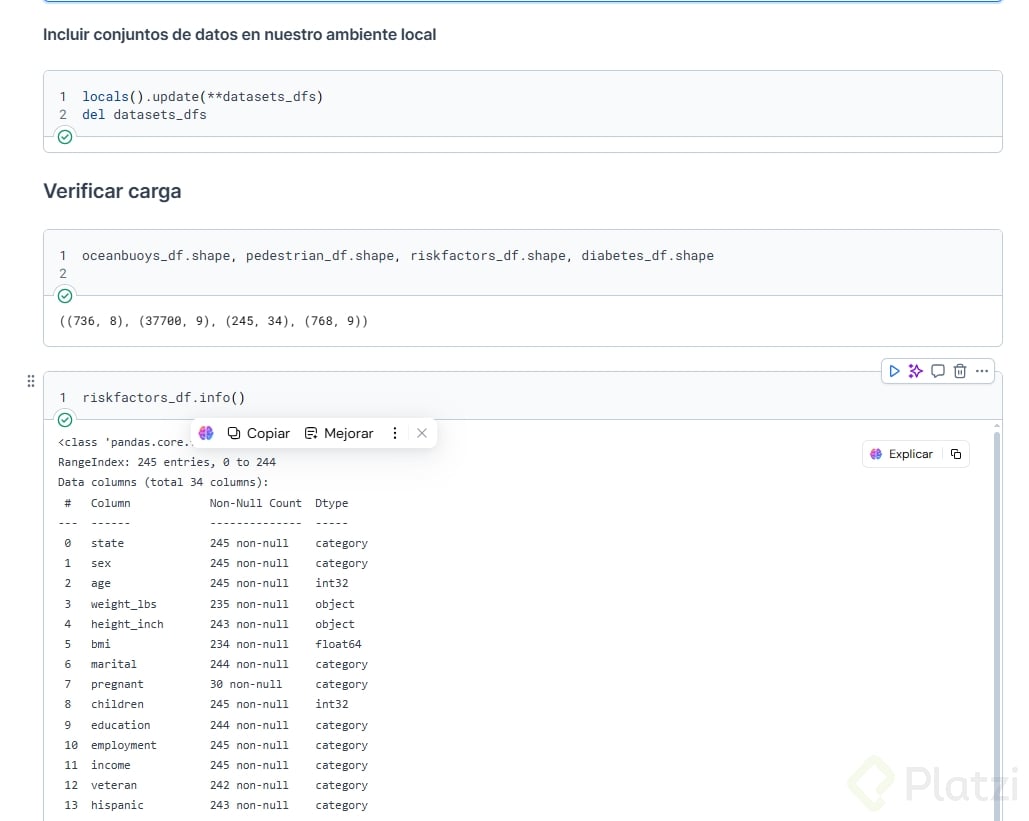
Task: Click the purple AI sparkle icon
Action: click(915, 371)
